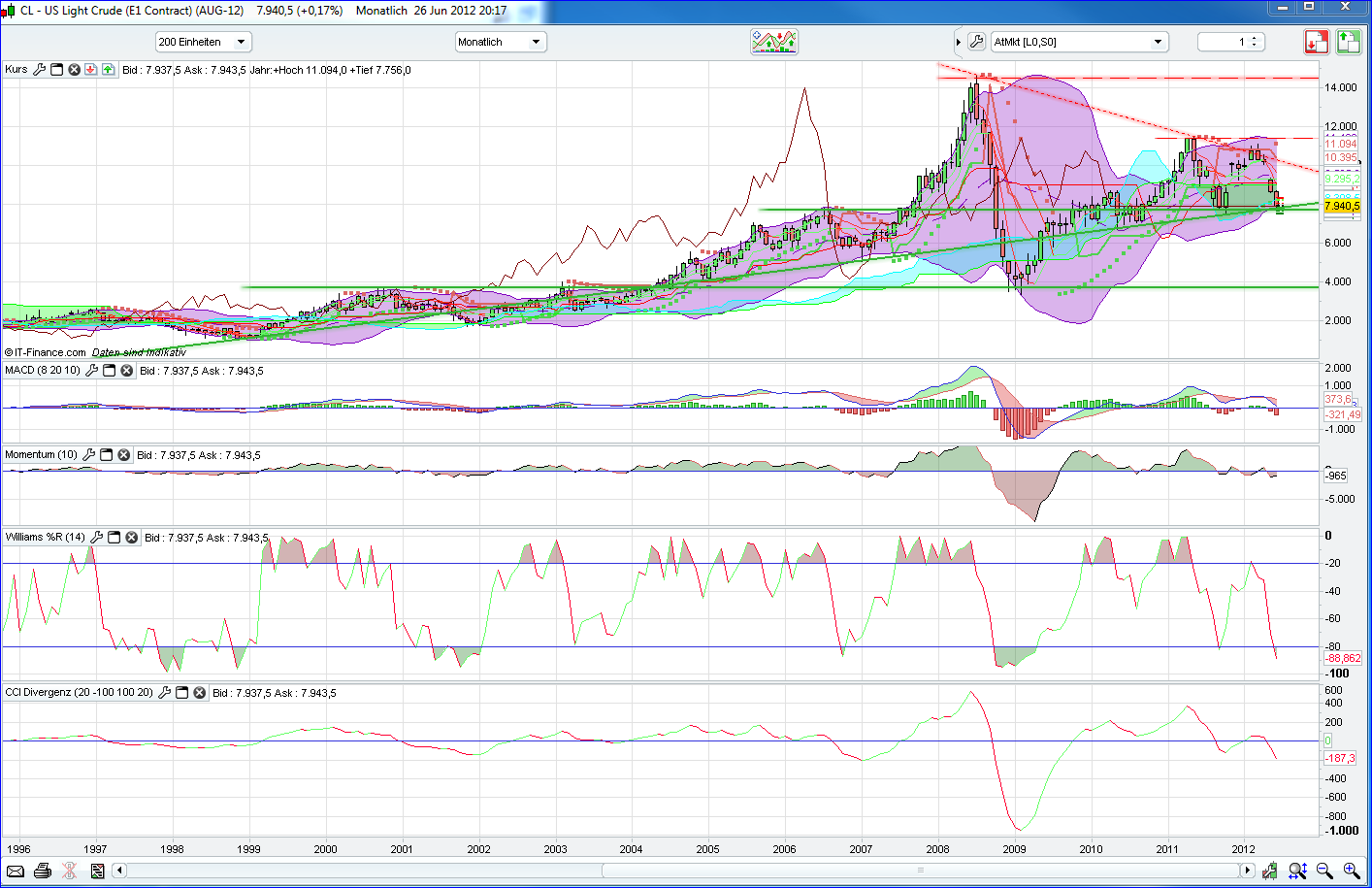Click the green buy order button

[1349, 42]
